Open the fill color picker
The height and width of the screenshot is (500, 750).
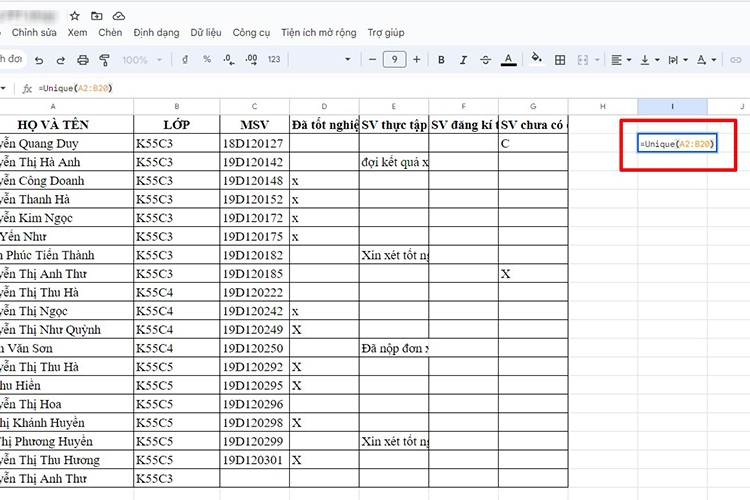pos(537,59)
